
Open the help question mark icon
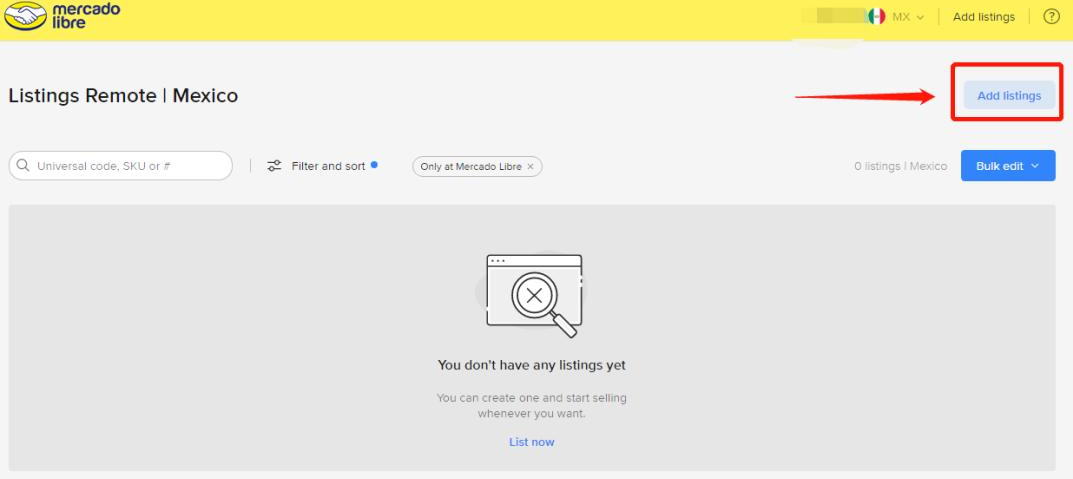pyautogui.click(x=1051, y=17)
